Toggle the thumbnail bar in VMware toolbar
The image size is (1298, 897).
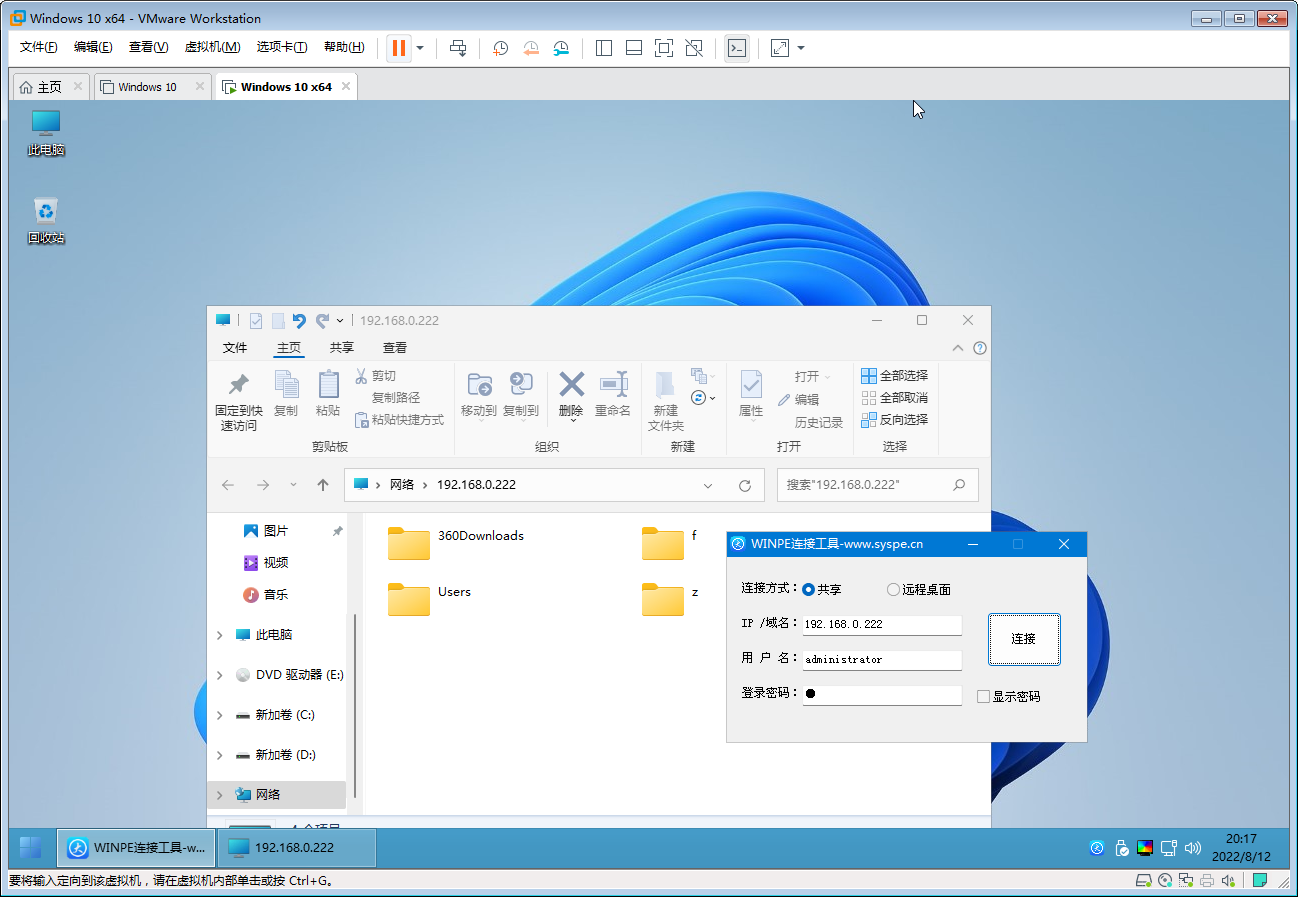pos(634,48)
